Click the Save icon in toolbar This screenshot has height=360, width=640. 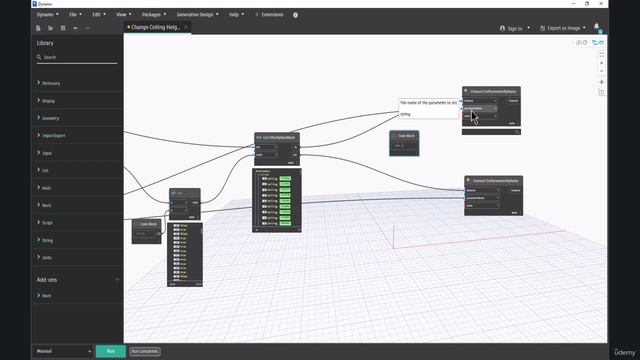pyautogui.click(x=63, y=28)
